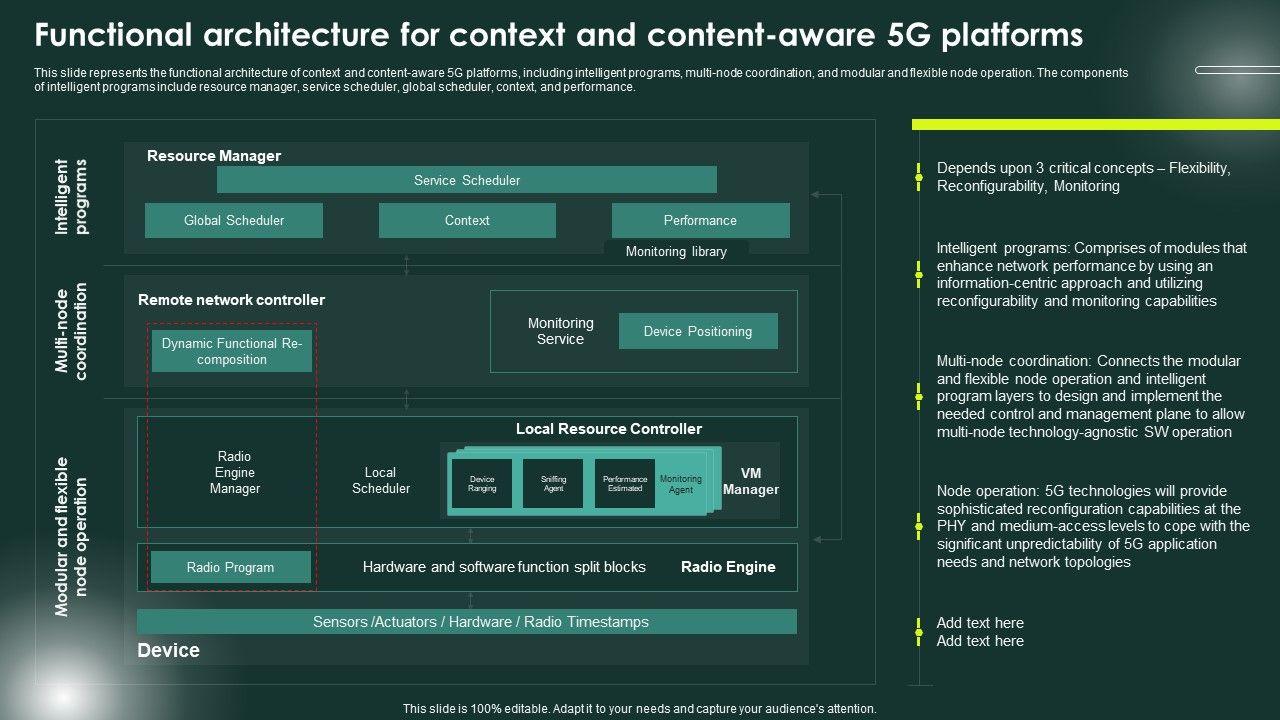Click the Performance Estimated tile

(x=625, y=484)
